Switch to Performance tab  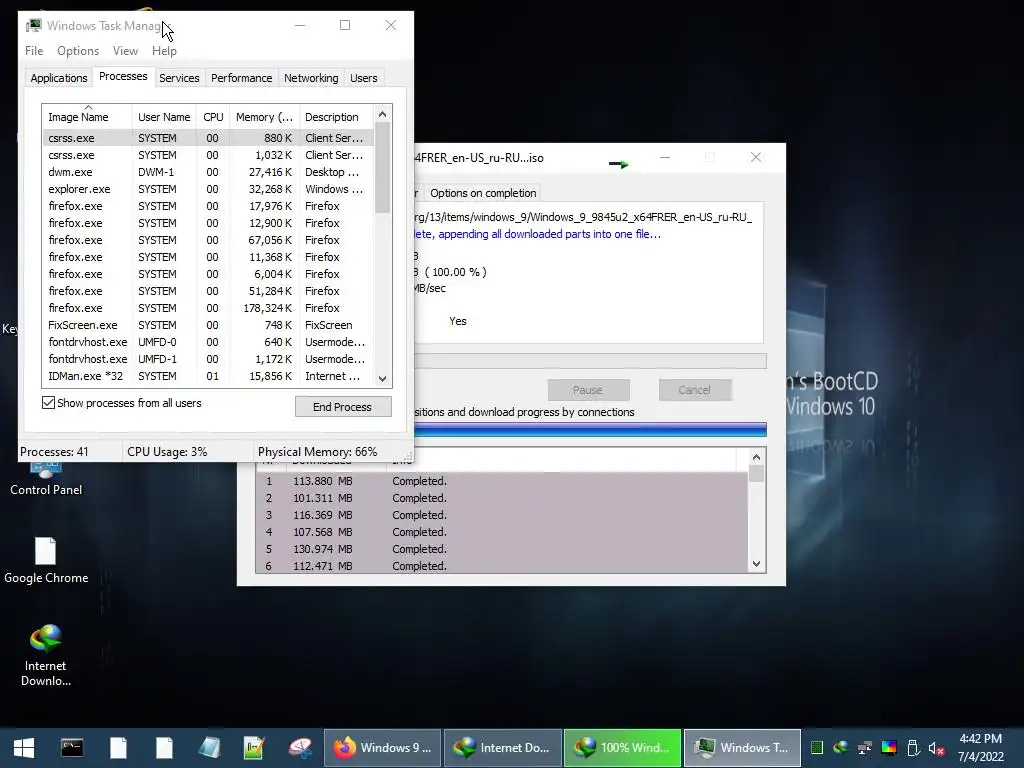pos(242,78)
